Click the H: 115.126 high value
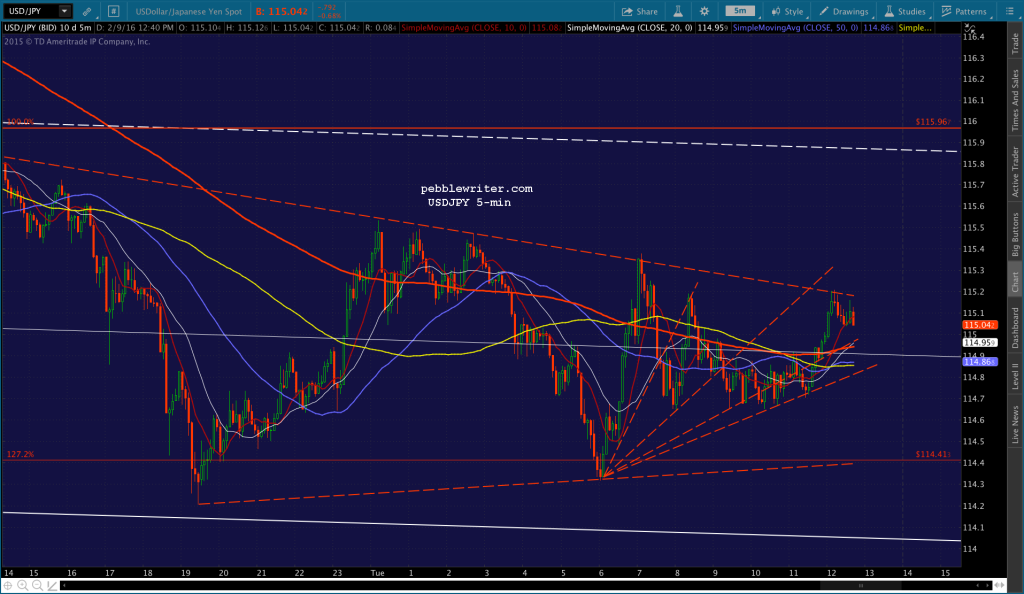 point(246,28)
